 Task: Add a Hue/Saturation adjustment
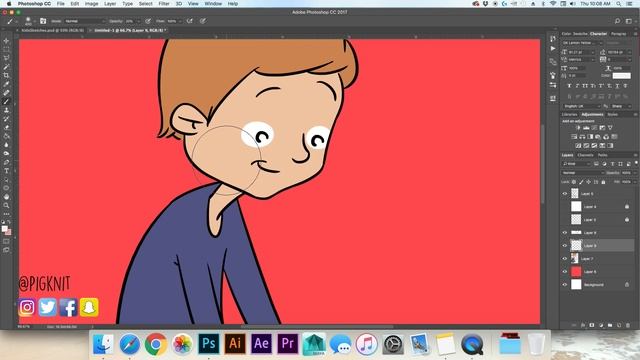pyautogui.click(x=574, y=137)
